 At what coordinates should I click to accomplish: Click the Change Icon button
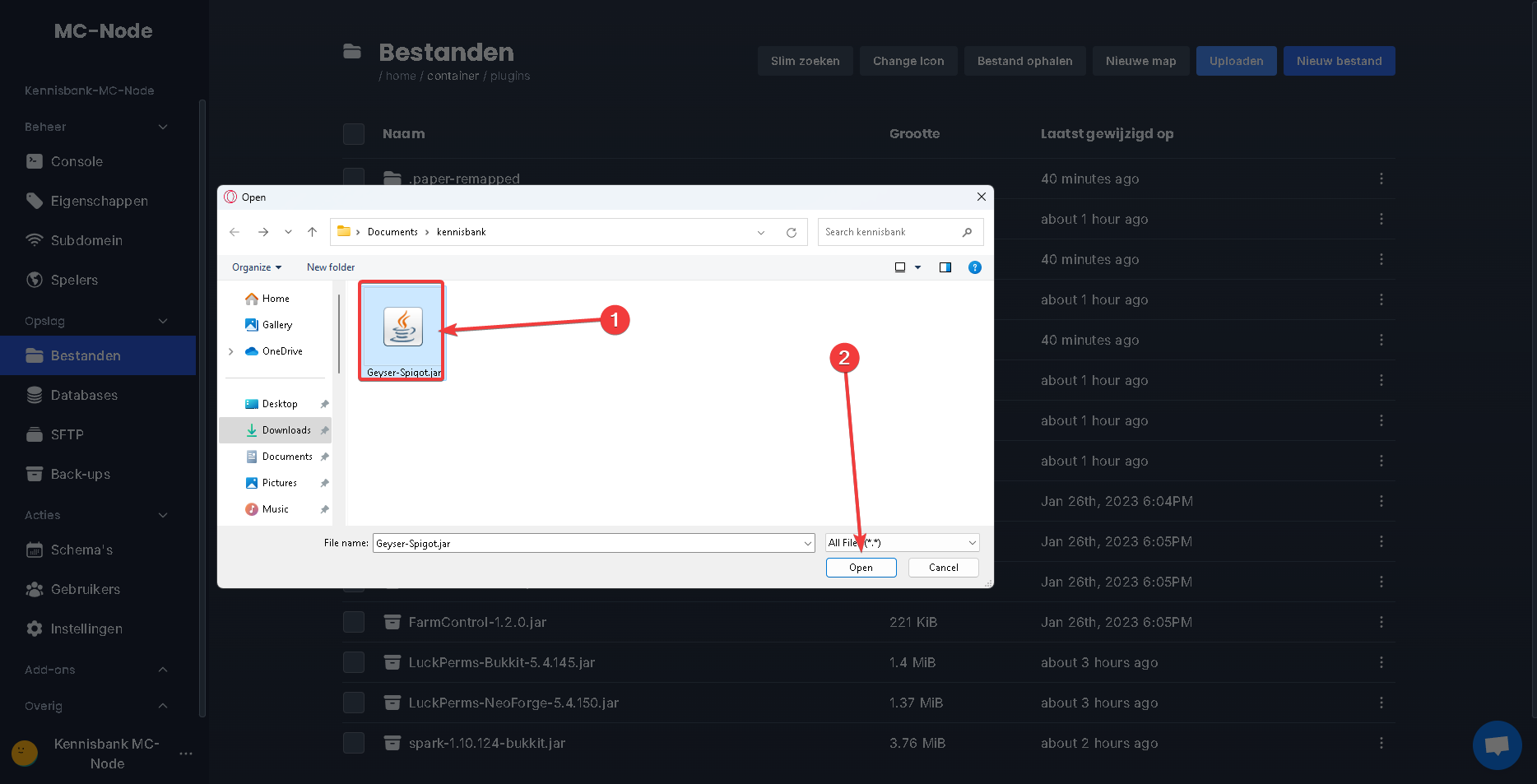point(908,61)
